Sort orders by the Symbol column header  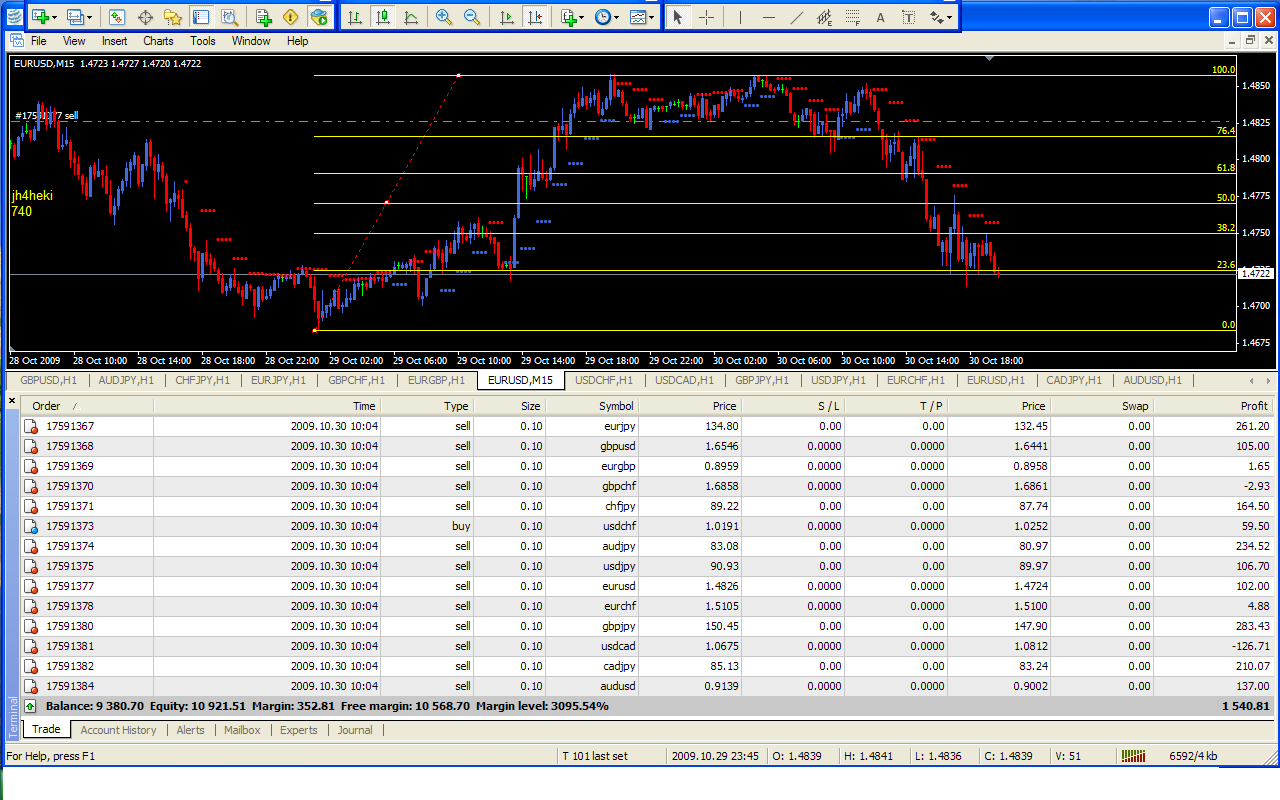tap(594, 406)
